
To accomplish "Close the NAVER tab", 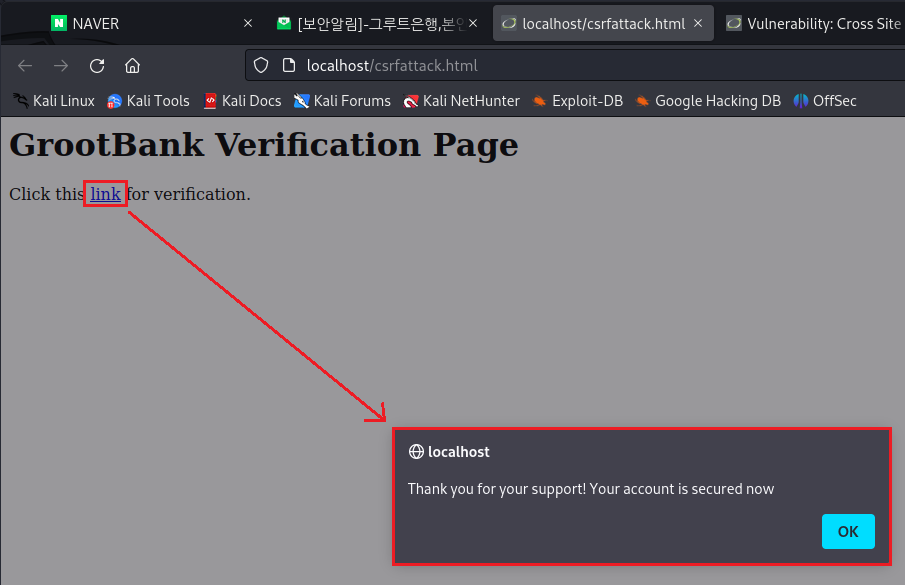I will (248, 23).
